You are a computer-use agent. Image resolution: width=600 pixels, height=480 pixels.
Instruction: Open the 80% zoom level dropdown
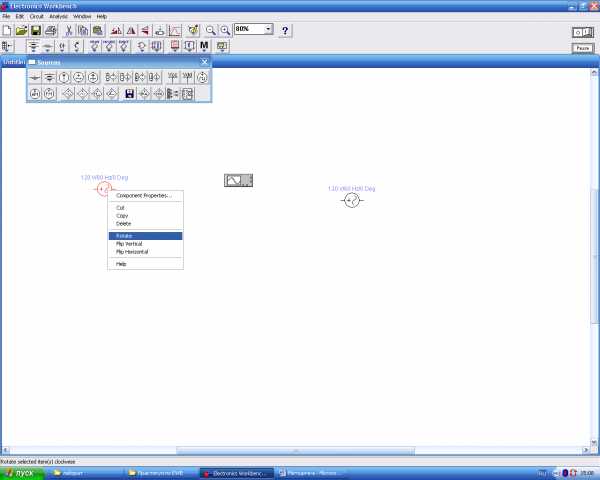[x=268, y=29]
